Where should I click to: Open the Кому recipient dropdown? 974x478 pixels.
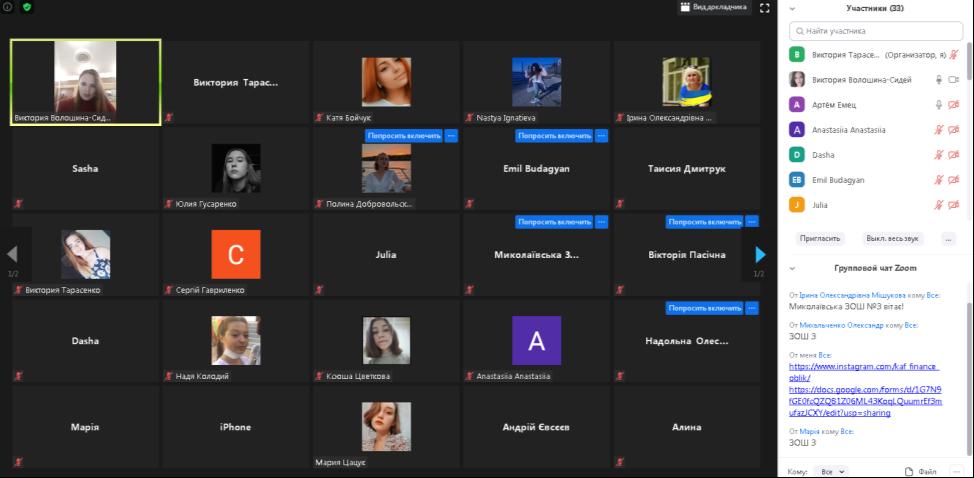point(830,471)
